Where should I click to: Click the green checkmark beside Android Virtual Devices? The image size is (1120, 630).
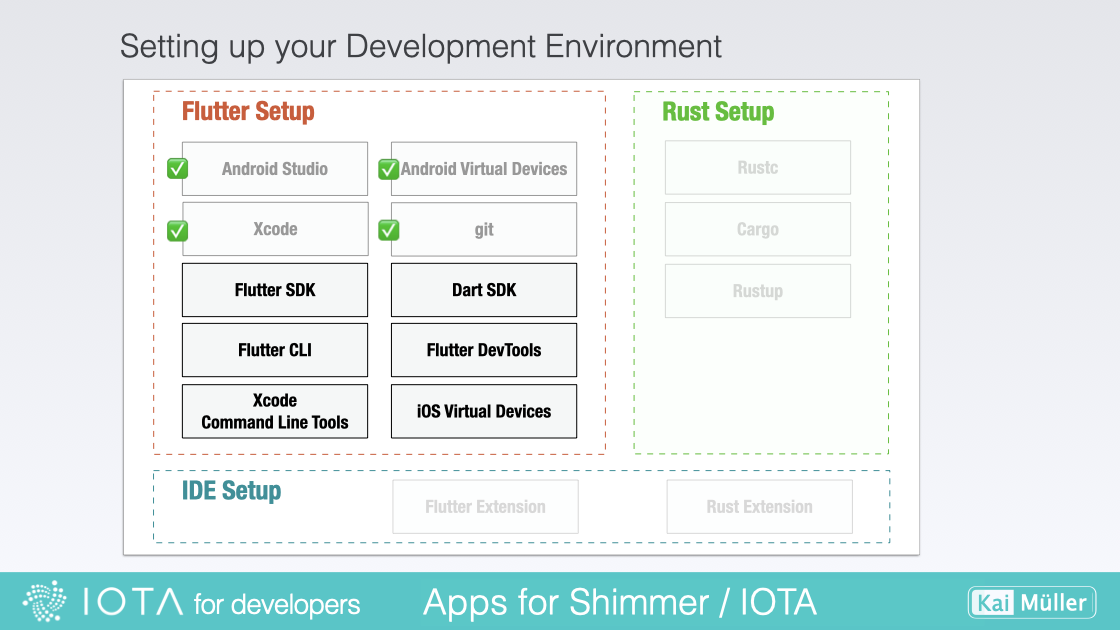388,169
